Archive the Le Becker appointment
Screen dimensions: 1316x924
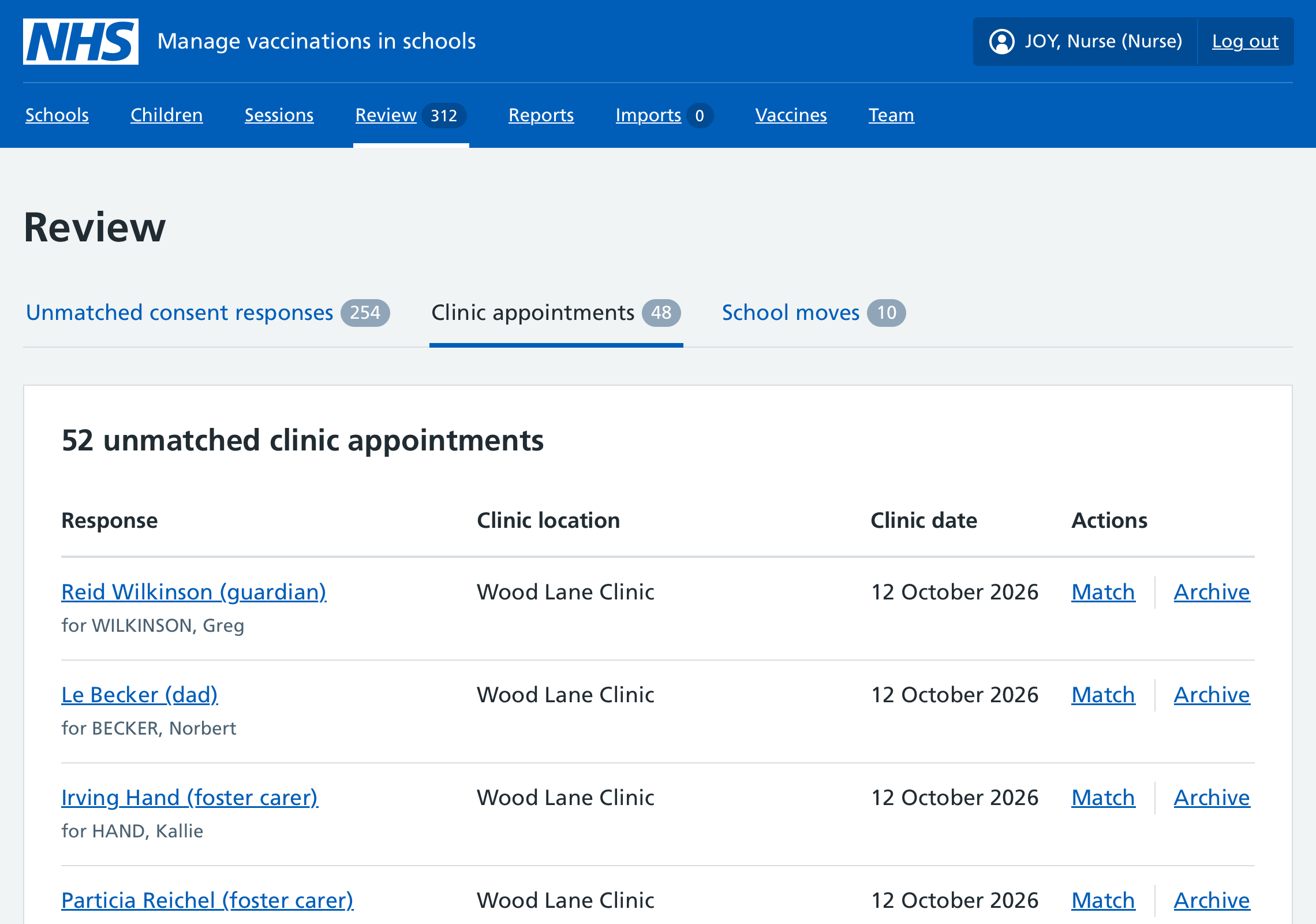(1212, 695)
